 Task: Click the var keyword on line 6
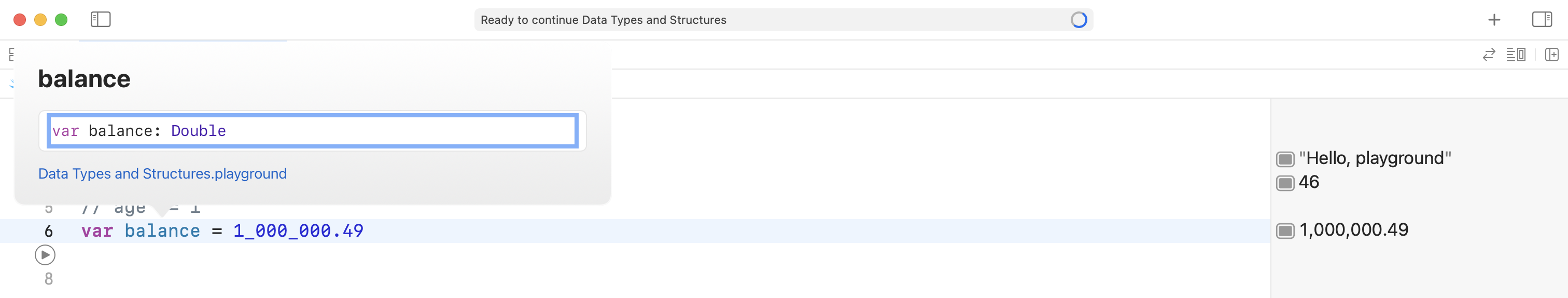point(97,231)
